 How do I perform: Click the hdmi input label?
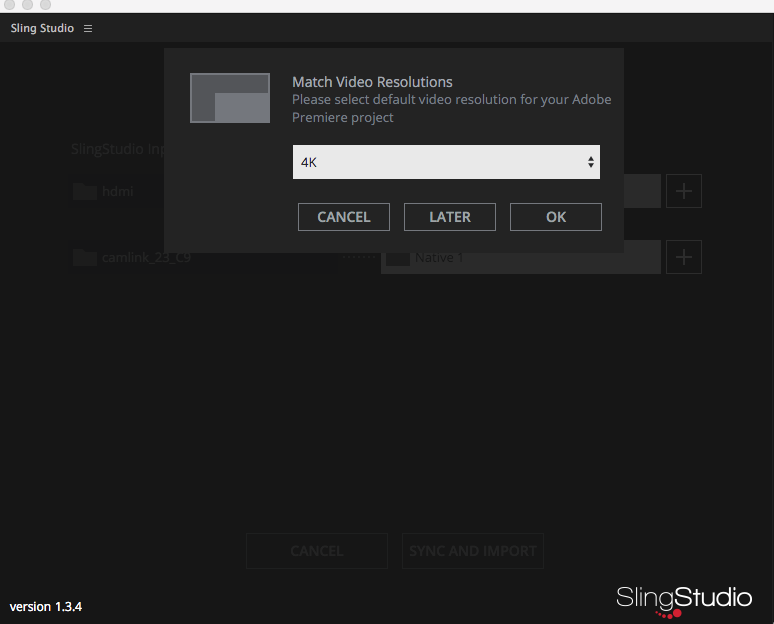[117, 192]
